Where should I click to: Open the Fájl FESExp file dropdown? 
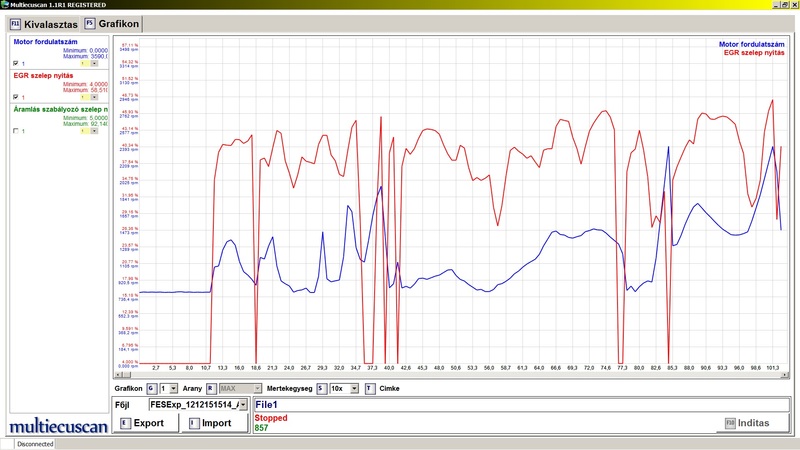pos(243,404)
